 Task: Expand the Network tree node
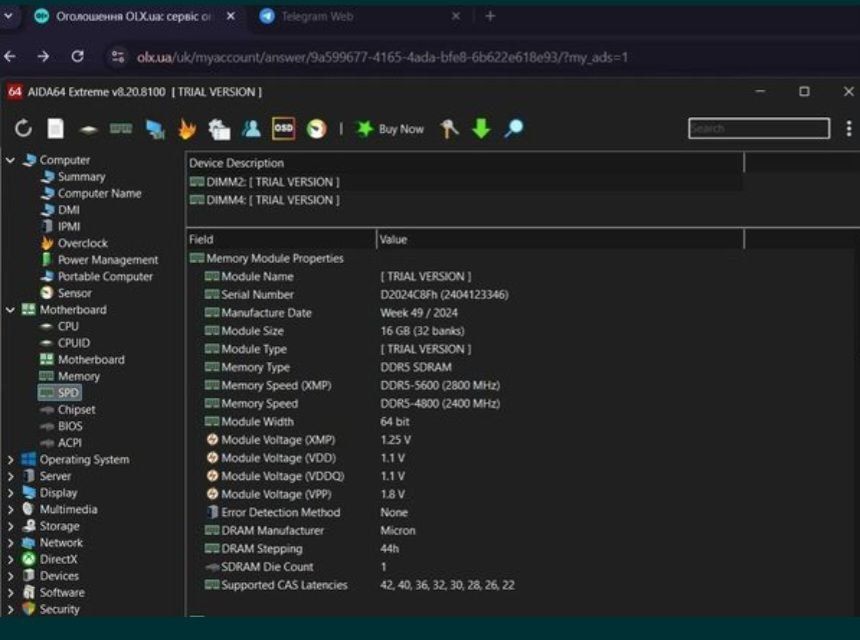coord(10,542)
